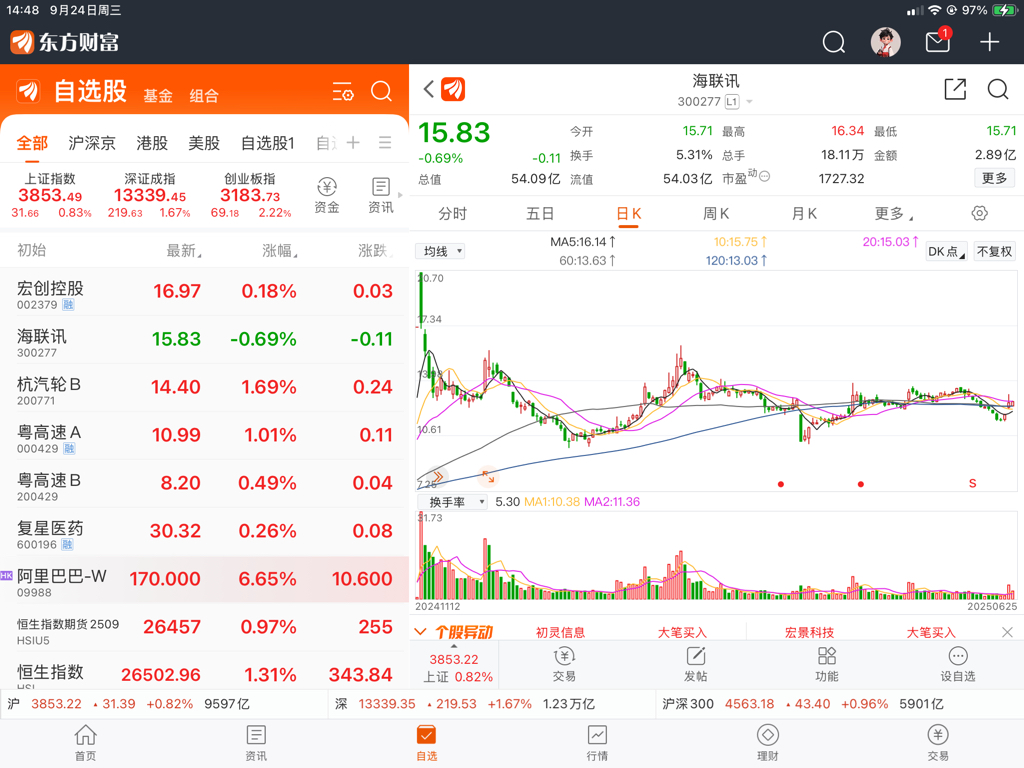Open 理财 wealth in bottom bar
The image size is (1024, 768).
(x=767, y=743)
